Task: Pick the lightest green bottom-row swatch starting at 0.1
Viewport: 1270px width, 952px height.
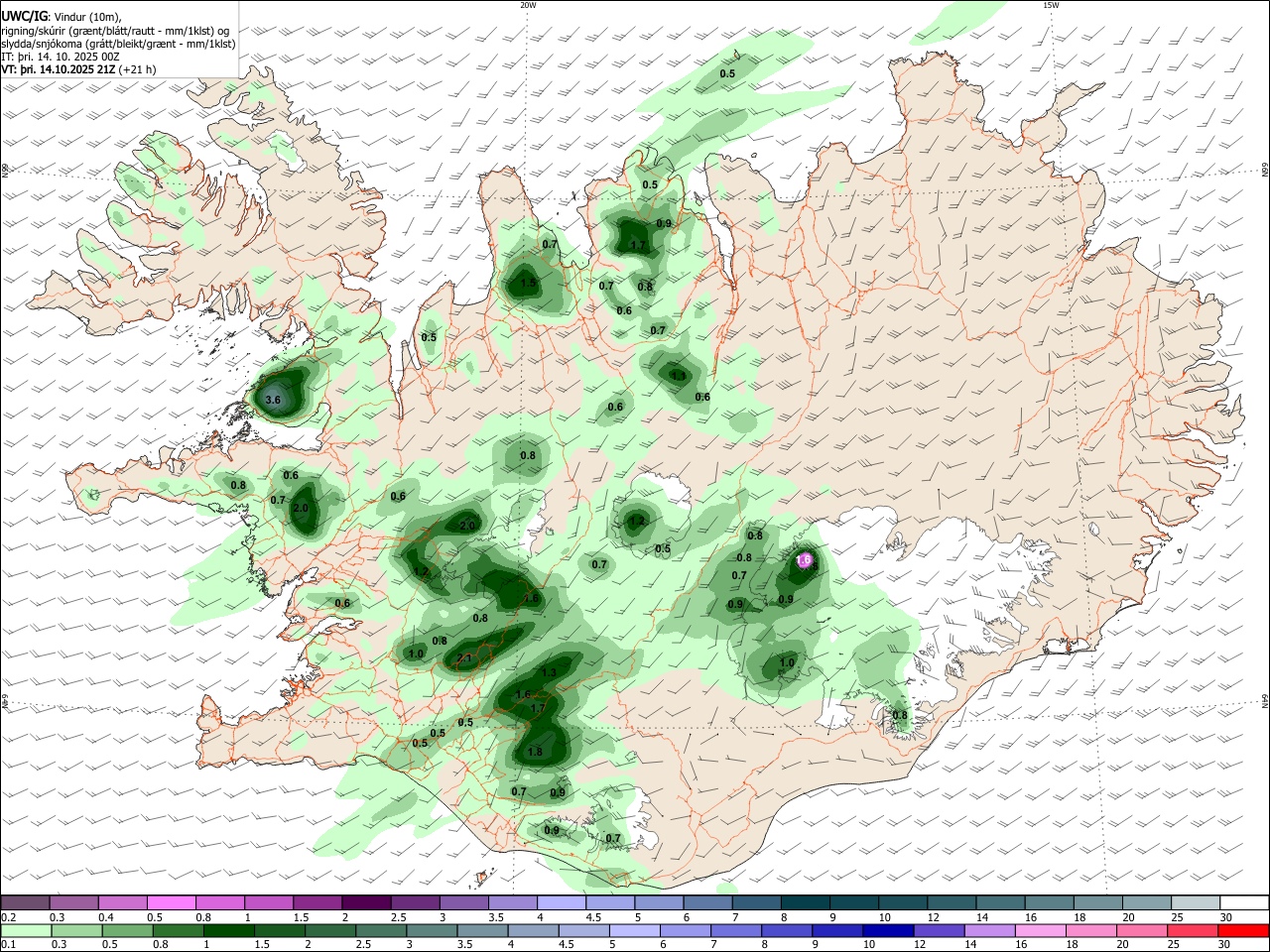Action: pos(25,931)
